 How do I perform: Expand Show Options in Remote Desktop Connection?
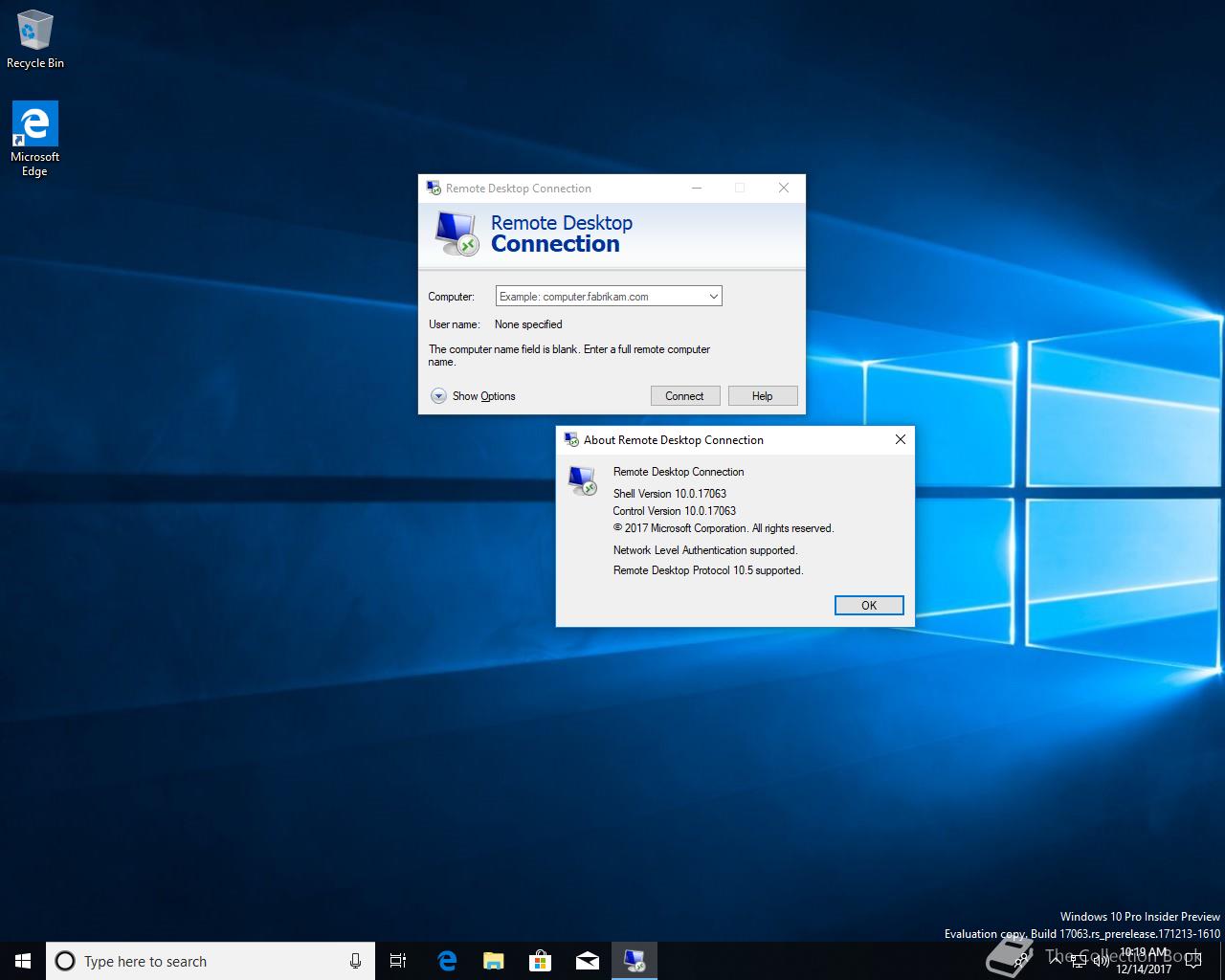(x=474, y=396)
